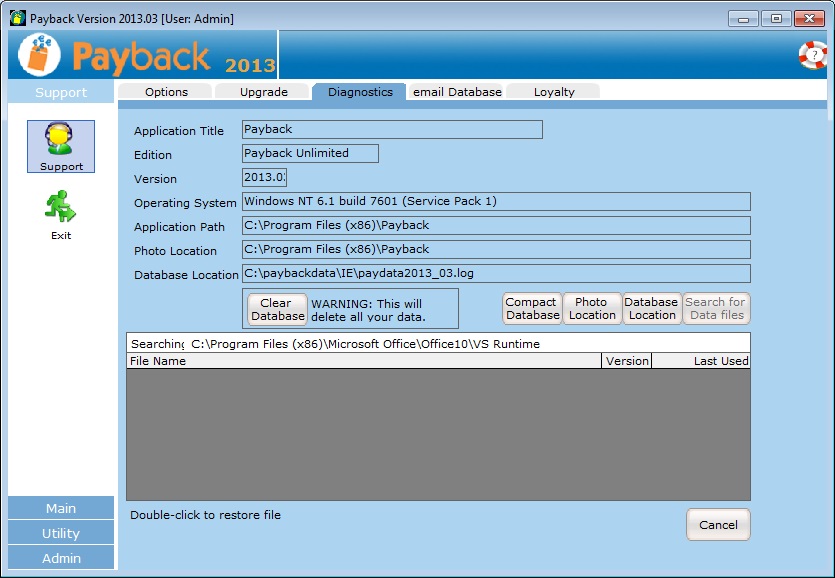Choose the Photo Location button
Screen dimensions: 835x578
pyautogui.click(x=592, y=309)
